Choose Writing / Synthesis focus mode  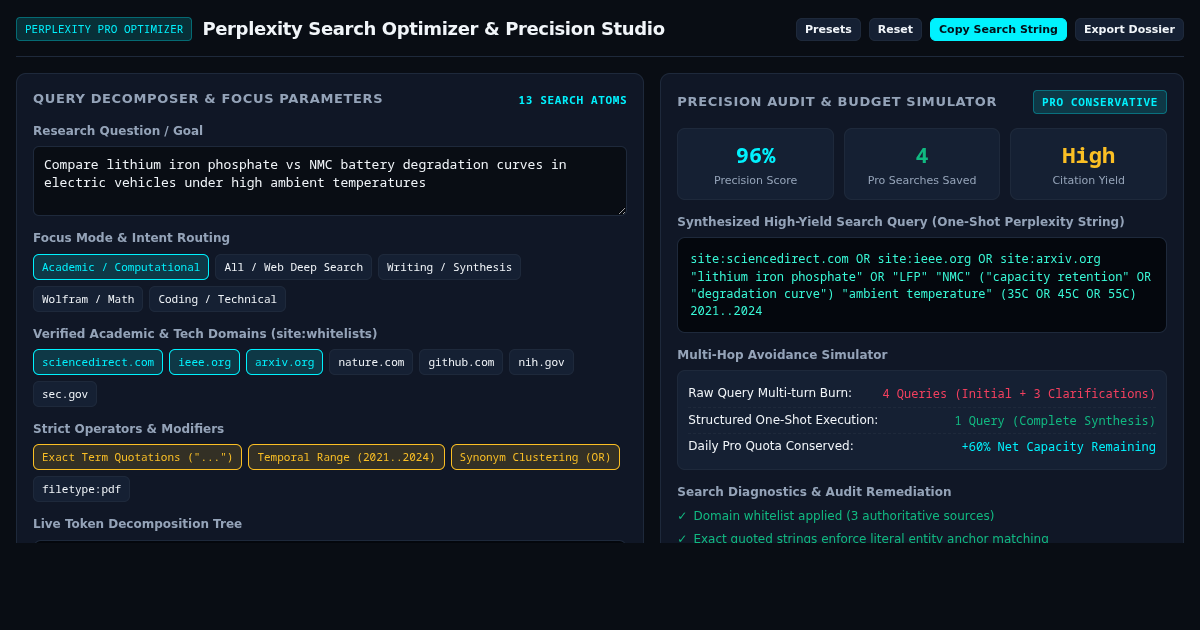click(x=449, y=267)
